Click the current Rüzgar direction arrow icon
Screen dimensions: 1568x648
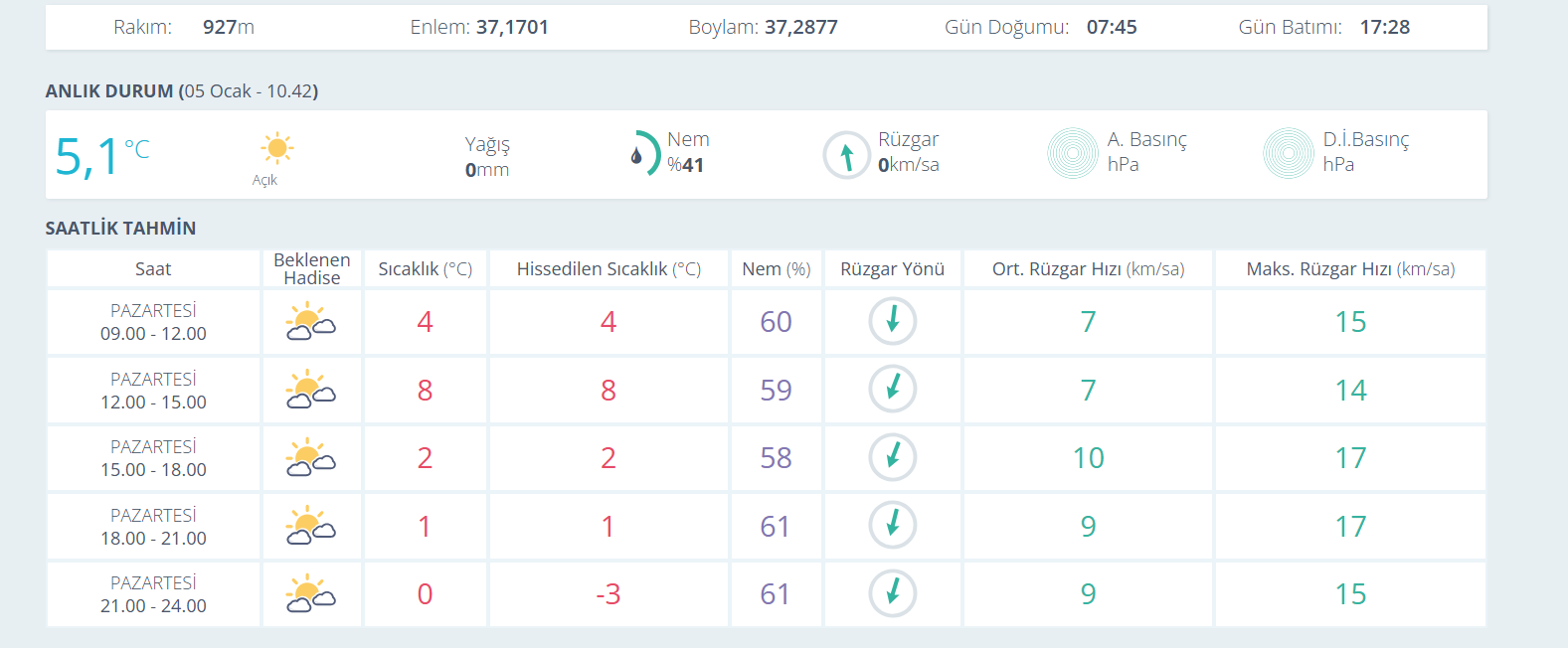pos(846,156)
